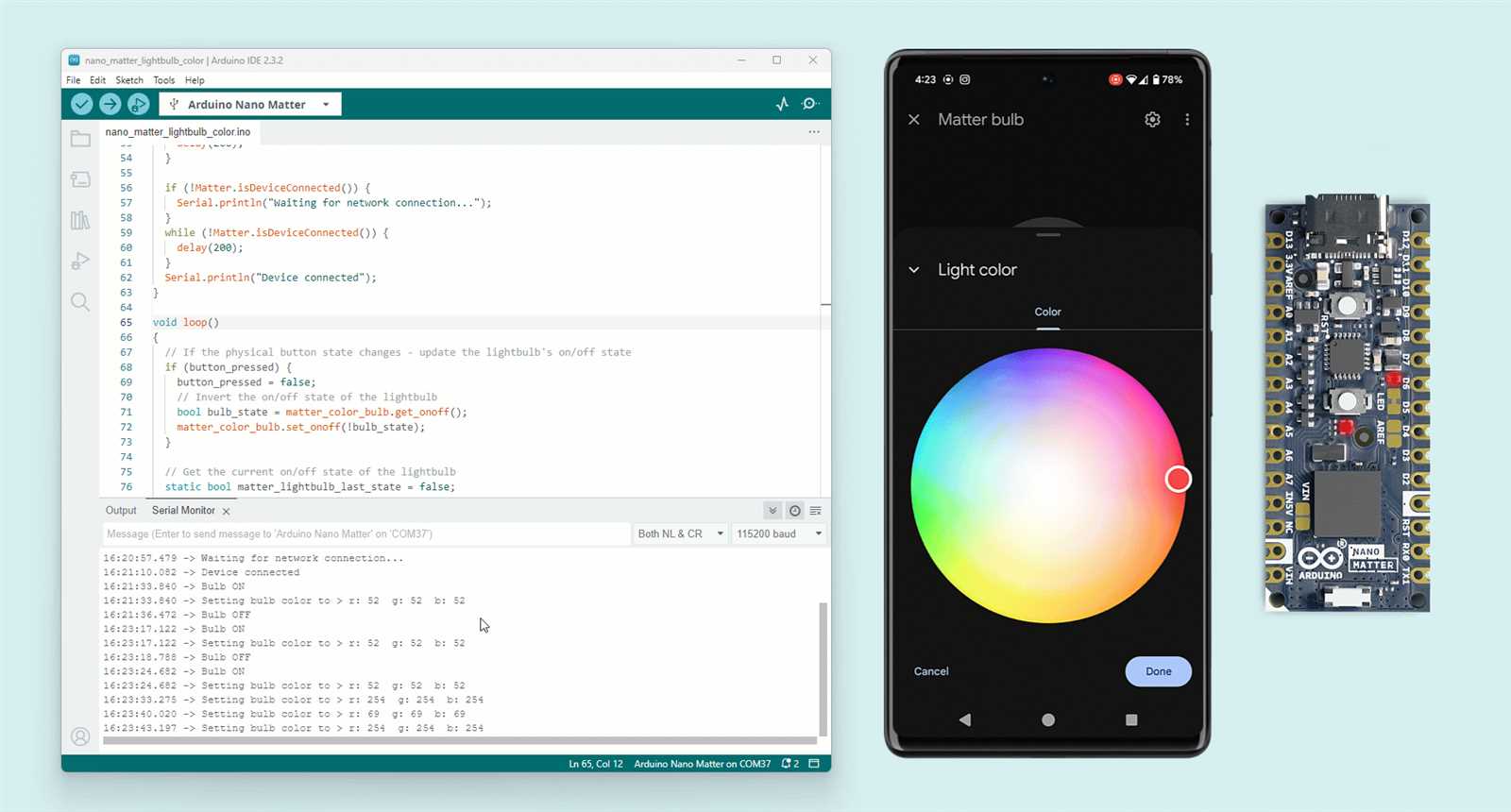Open the Both NL & CR line ending dropdown

(x=681, y=533)
